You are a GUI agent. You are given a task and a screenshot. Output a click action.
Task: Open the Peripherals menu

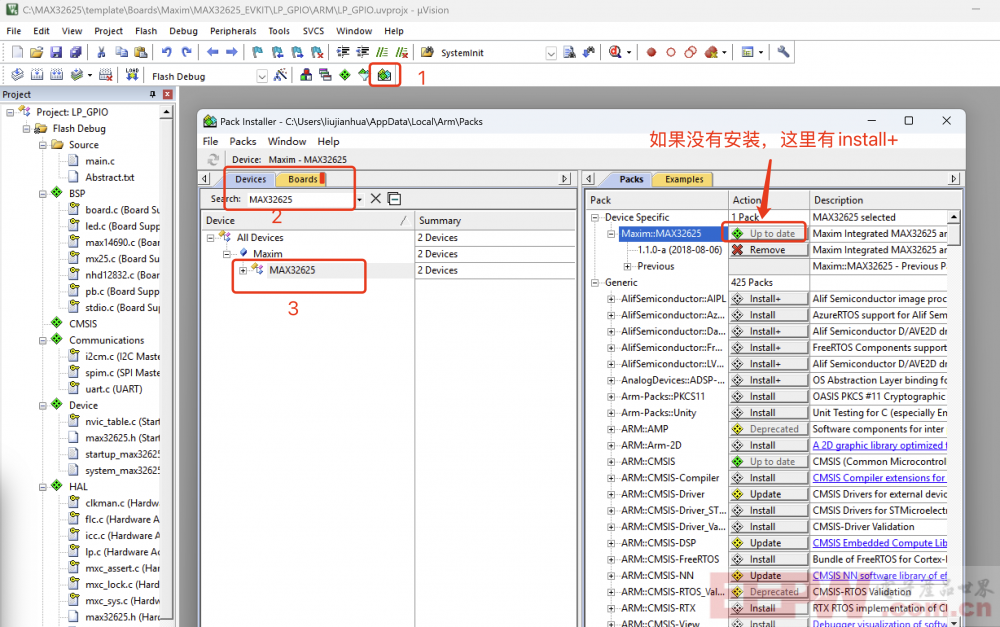[x=233, y=31]
